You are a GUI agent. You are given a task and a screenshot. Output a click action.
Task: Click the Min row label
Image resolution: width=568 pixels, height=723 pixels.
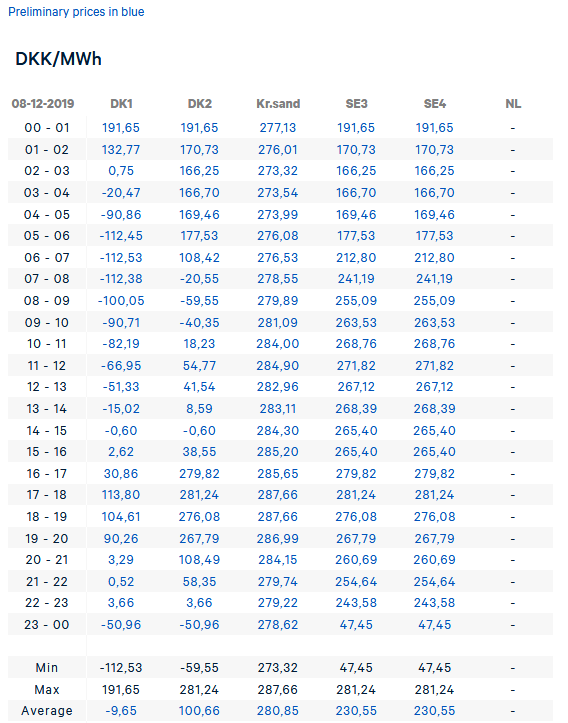tap(47, 668)
